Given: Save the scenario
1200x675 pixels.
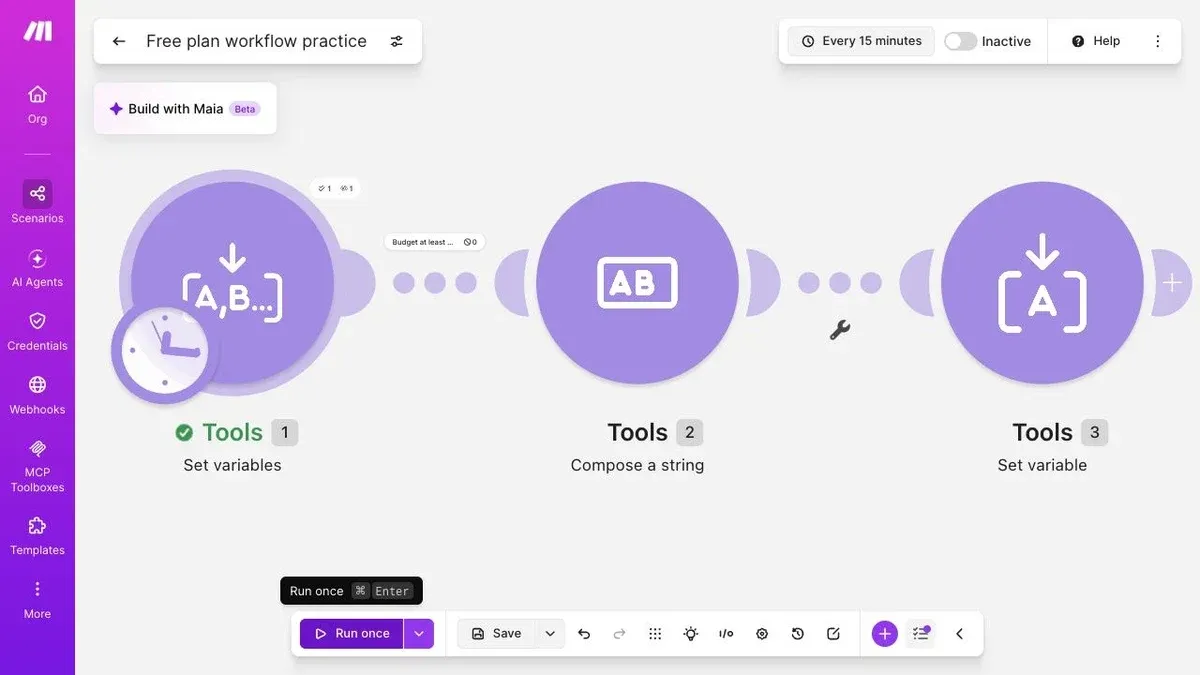Looking at the screenshot, I should [497, 633].
